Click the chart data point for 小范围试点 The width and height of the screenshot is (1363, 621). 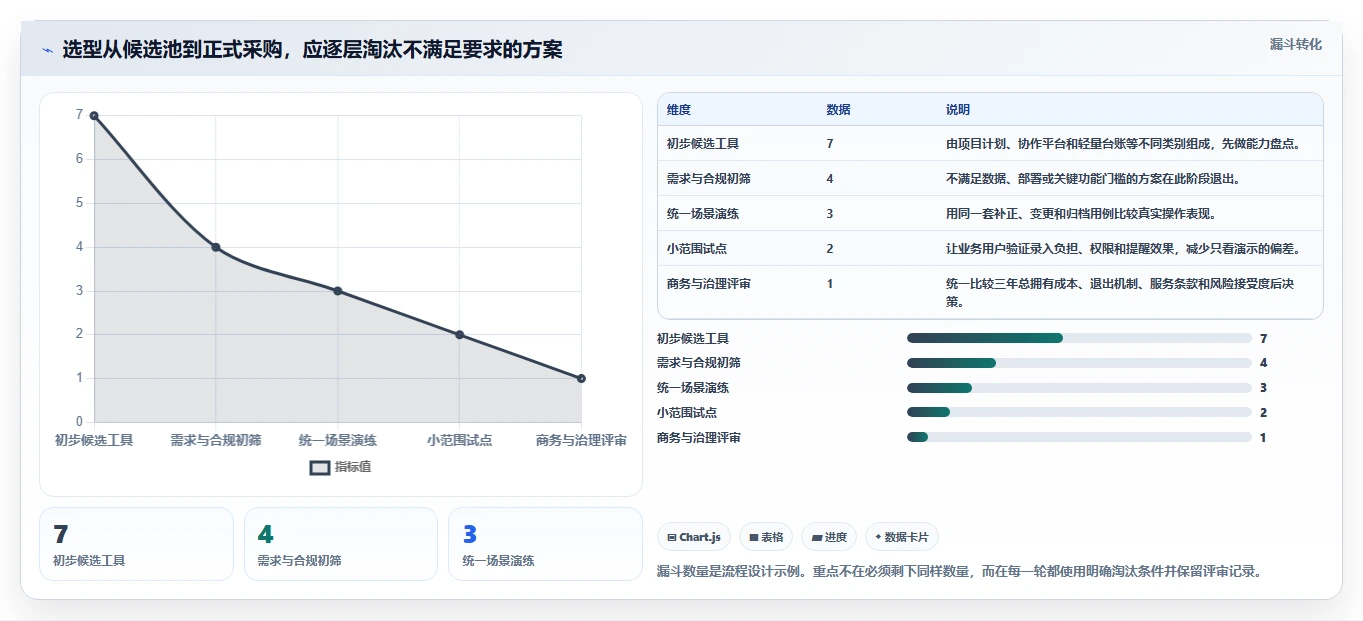(460, 335)
